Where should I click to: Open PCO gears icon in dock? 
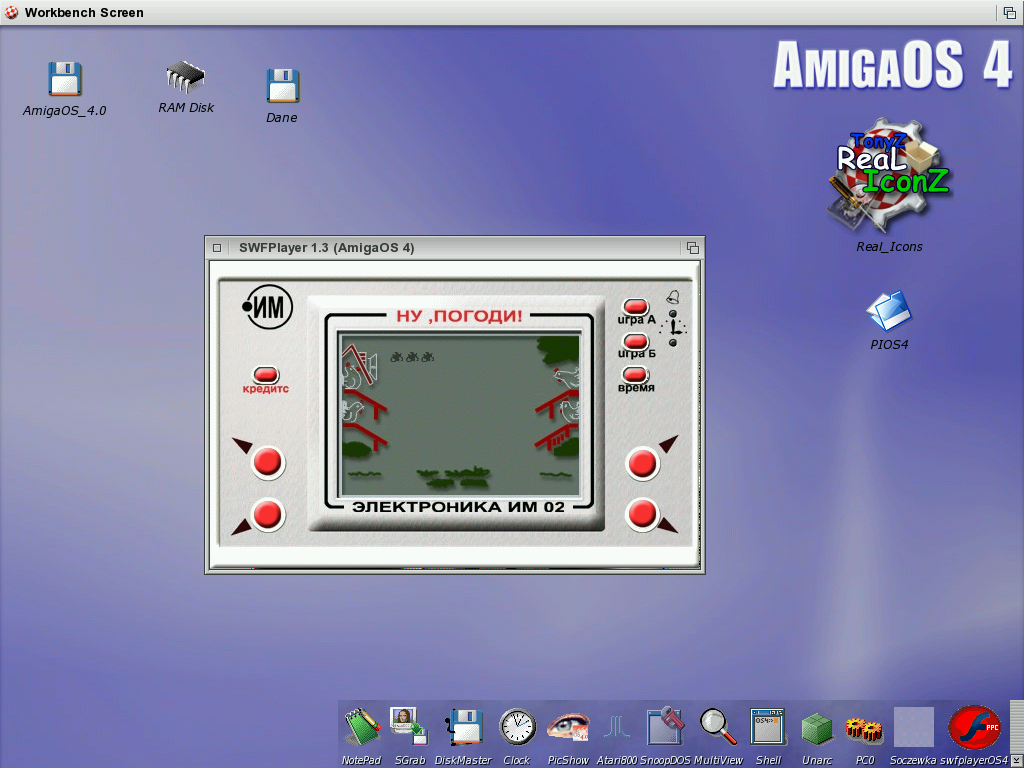tap(864, 730)
